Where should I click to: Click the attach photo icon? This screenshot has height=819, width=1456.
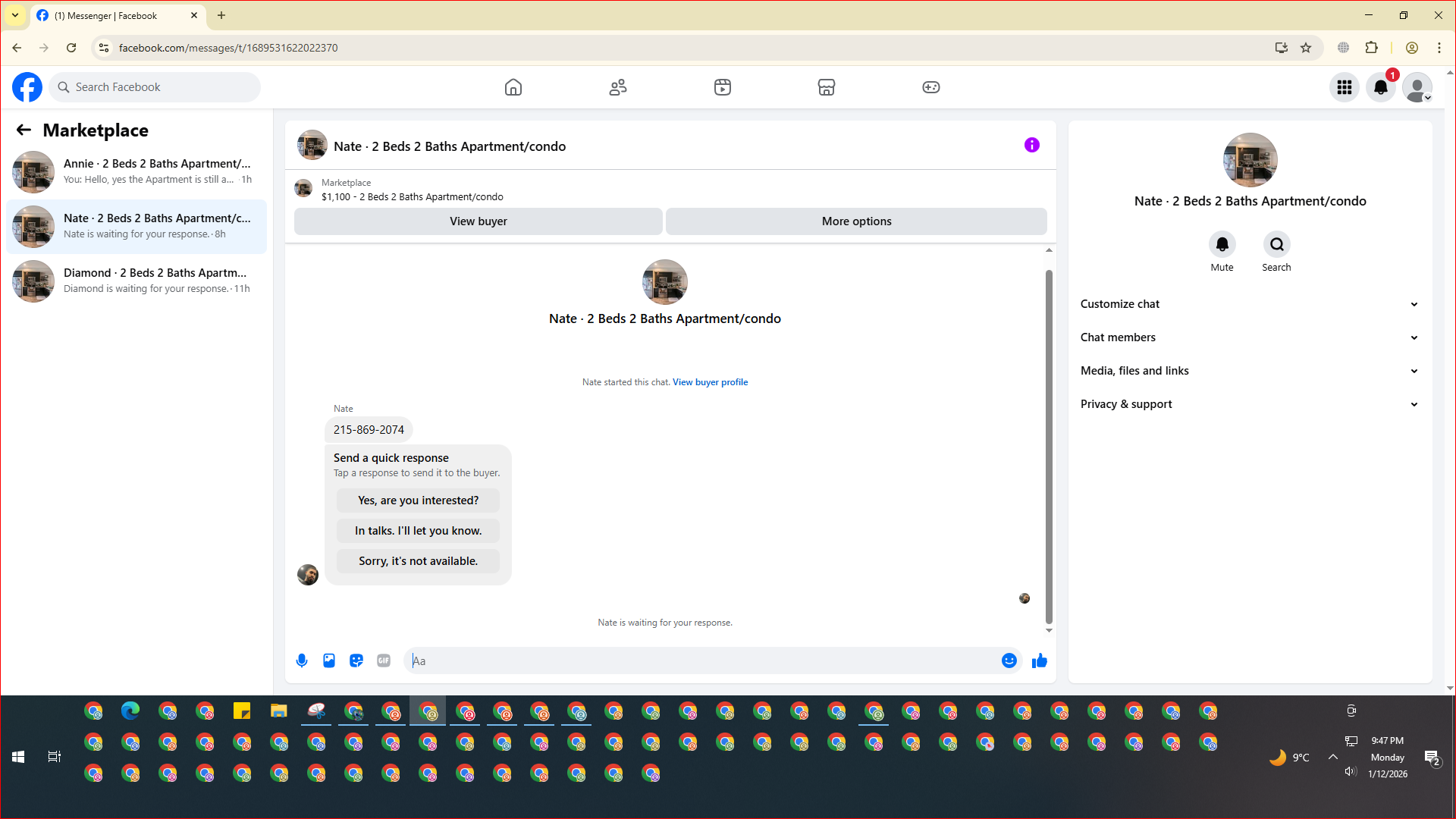coord(329,661)
